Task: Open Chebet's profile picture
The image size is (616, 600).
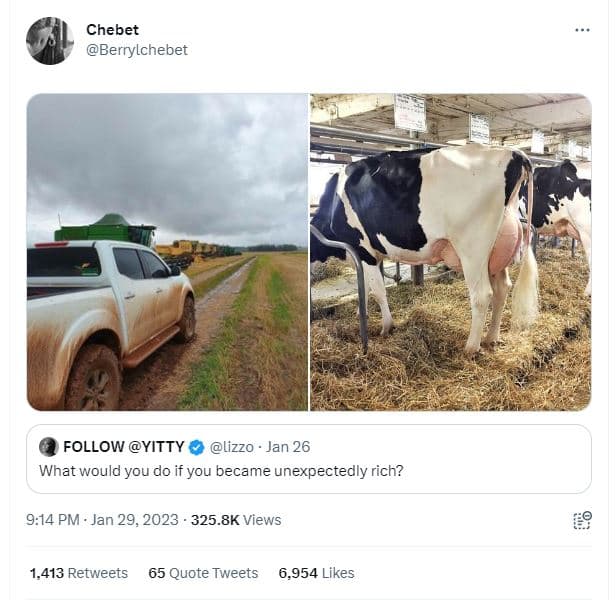Action: pos(49,41)
